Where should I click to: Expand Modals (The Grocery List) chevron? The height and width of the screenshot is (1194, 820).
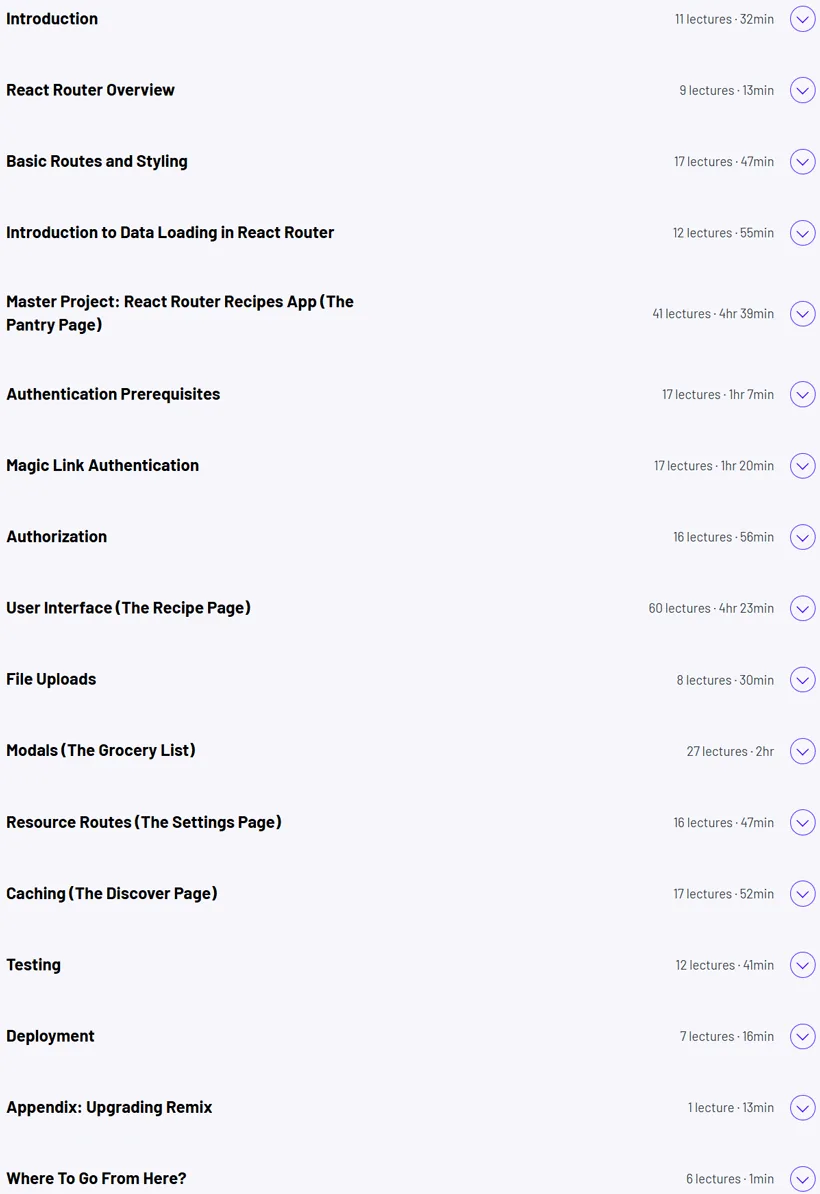click(x=802, y=752)
